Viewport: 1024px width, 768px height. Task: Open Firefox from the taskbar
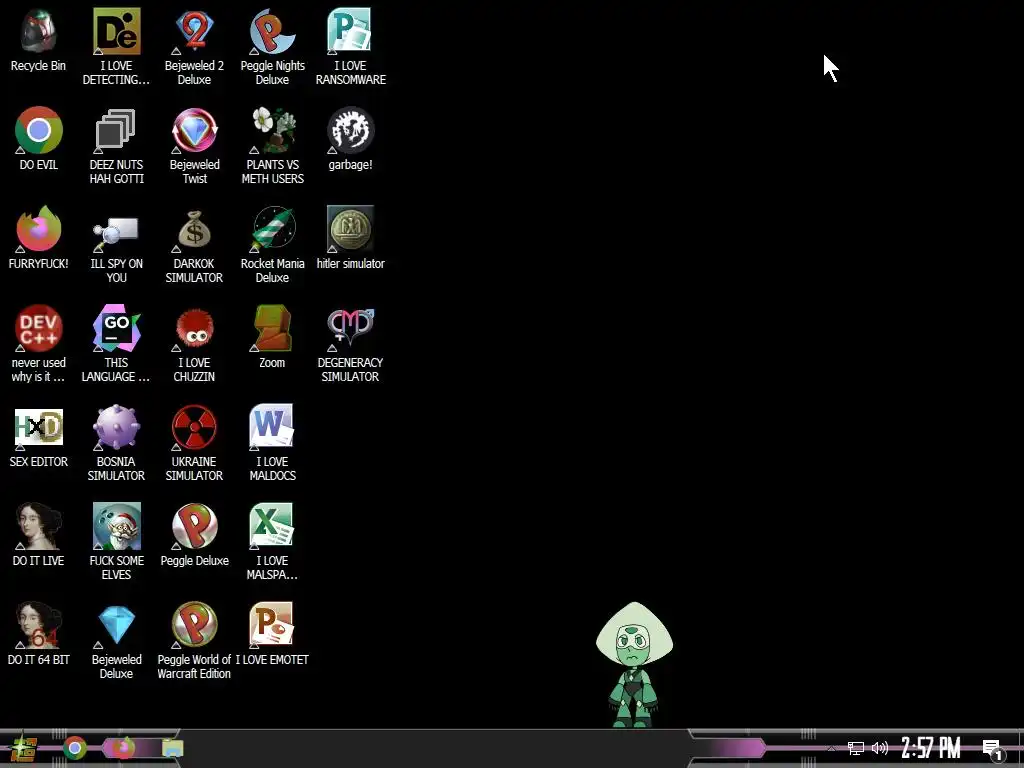pyautogui.click(x=123, y=748)
